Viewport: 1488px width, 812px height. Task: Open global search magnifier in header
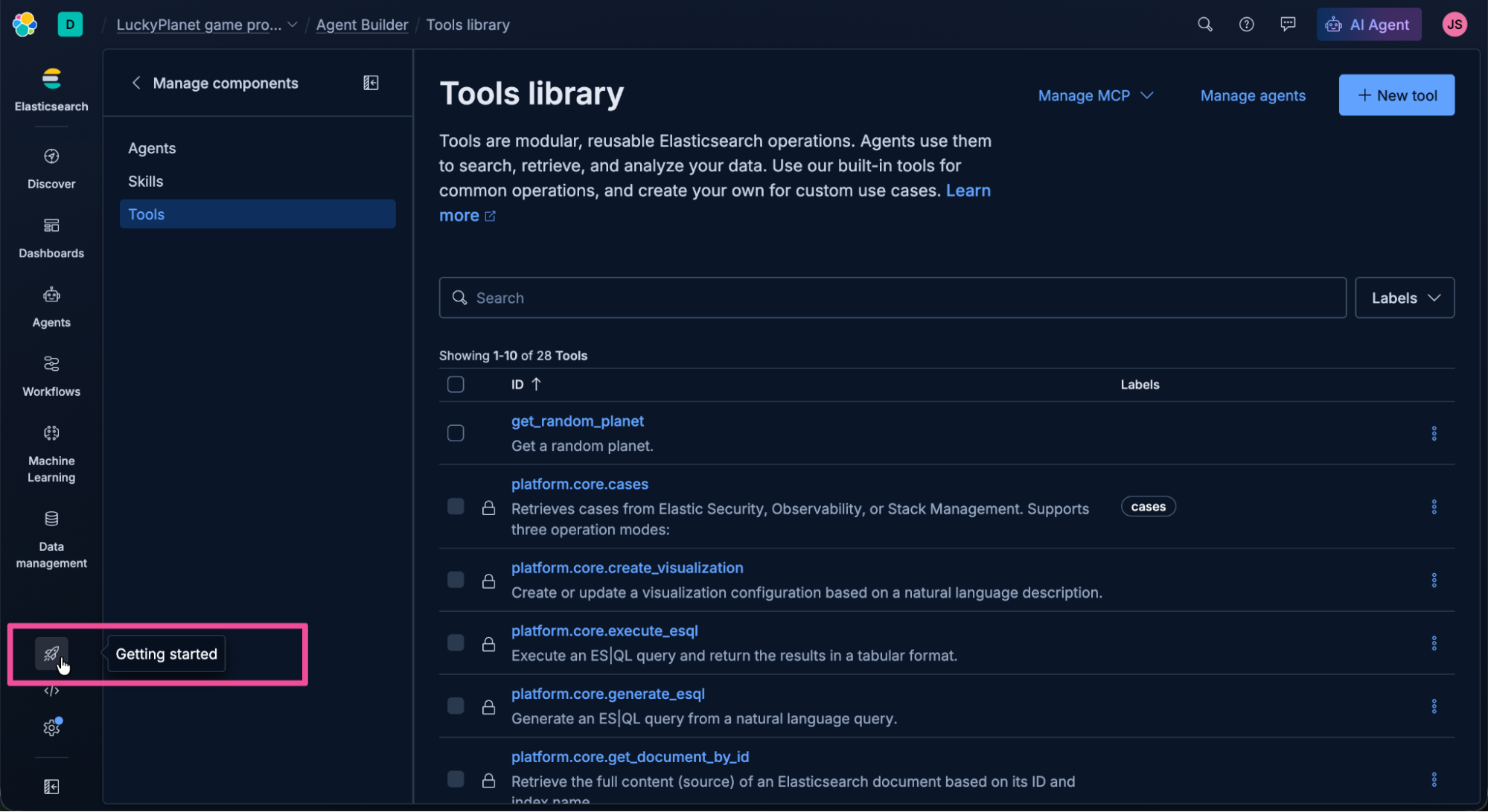click(1204, 25)
